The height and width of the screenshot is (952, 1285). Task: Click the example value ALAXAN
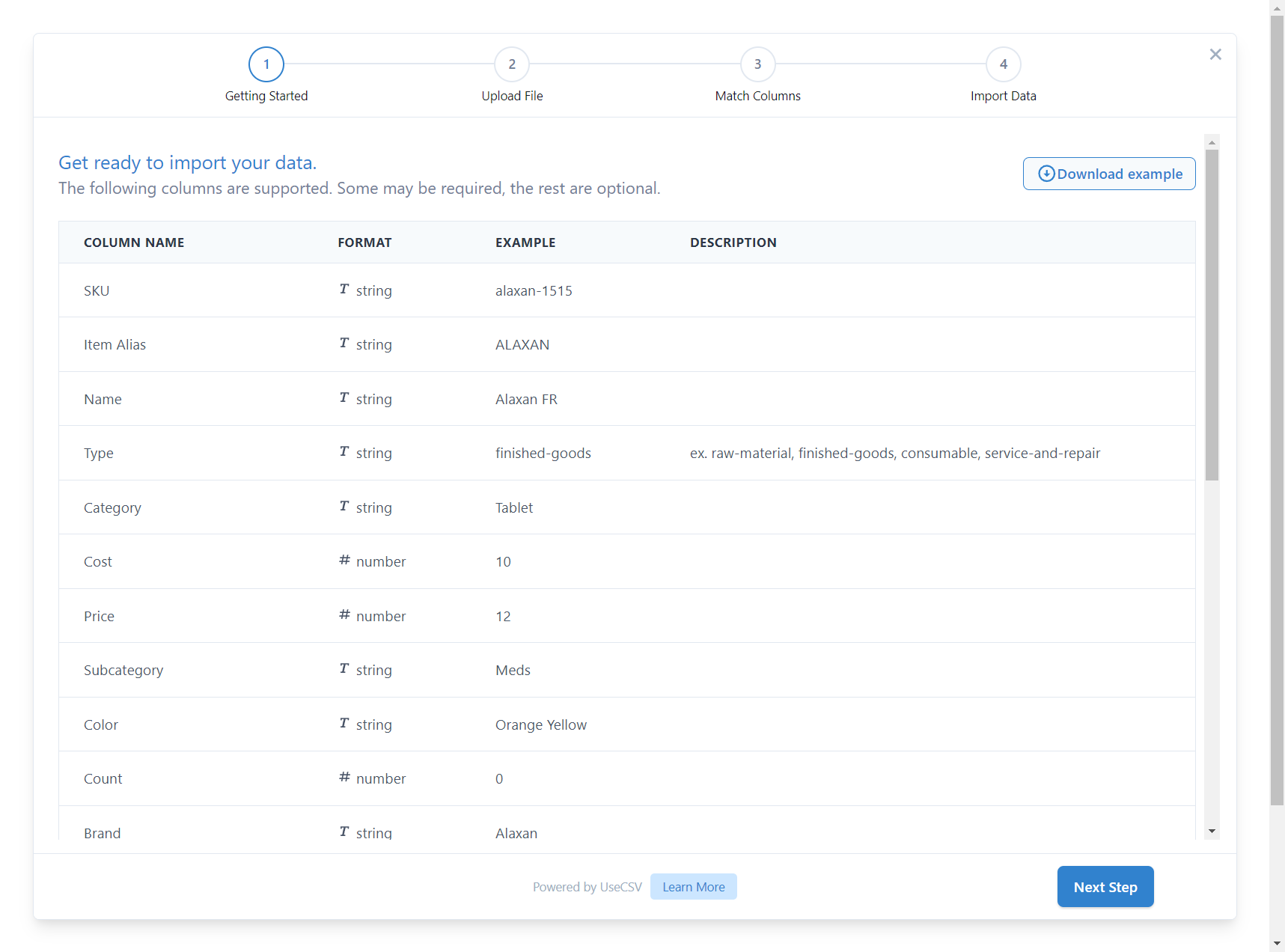pos(522,345)
